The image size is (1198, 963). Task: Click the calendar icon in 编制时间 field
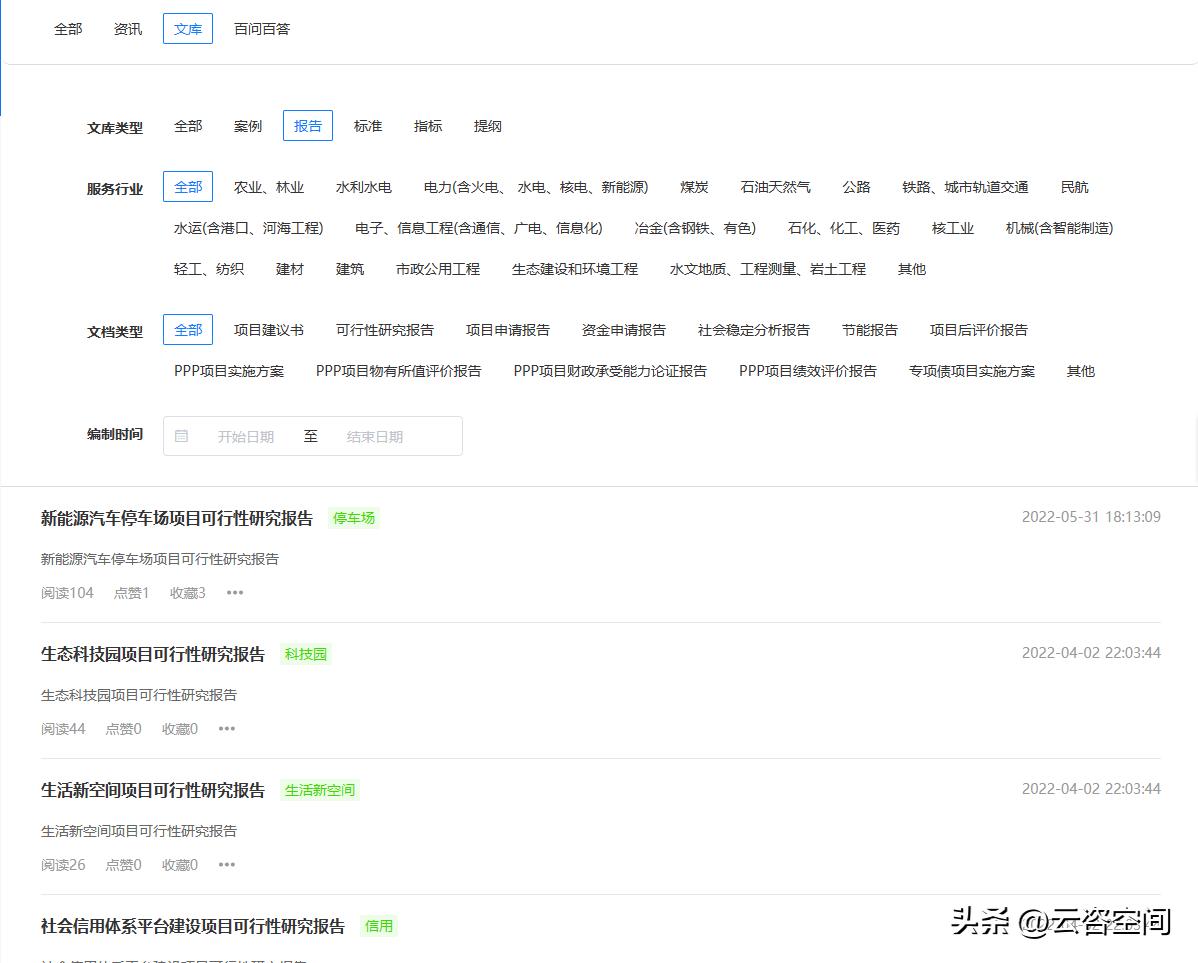click(x=182, y=435)
